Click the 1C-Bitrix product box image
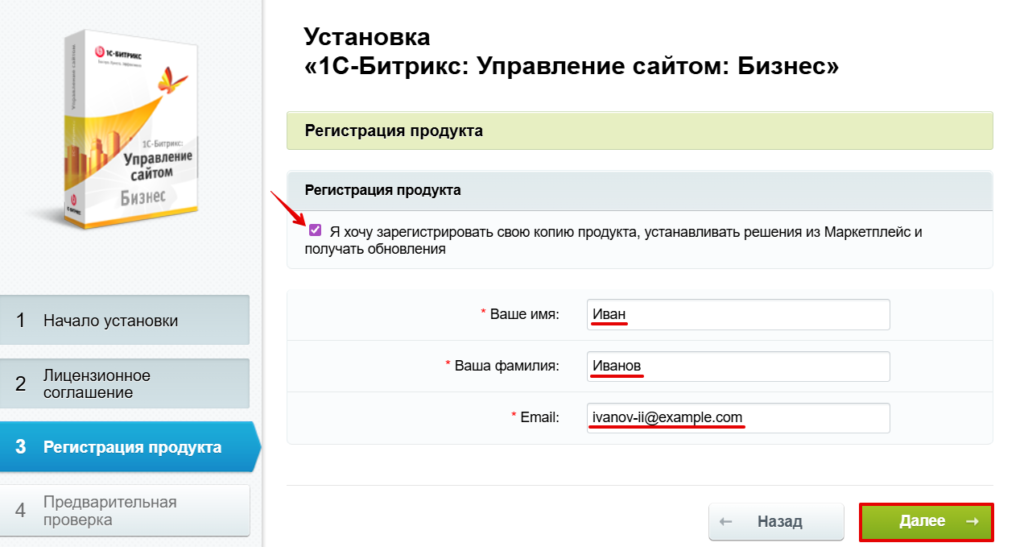Viewport: 1024px width, 547px height. point(131,129)
